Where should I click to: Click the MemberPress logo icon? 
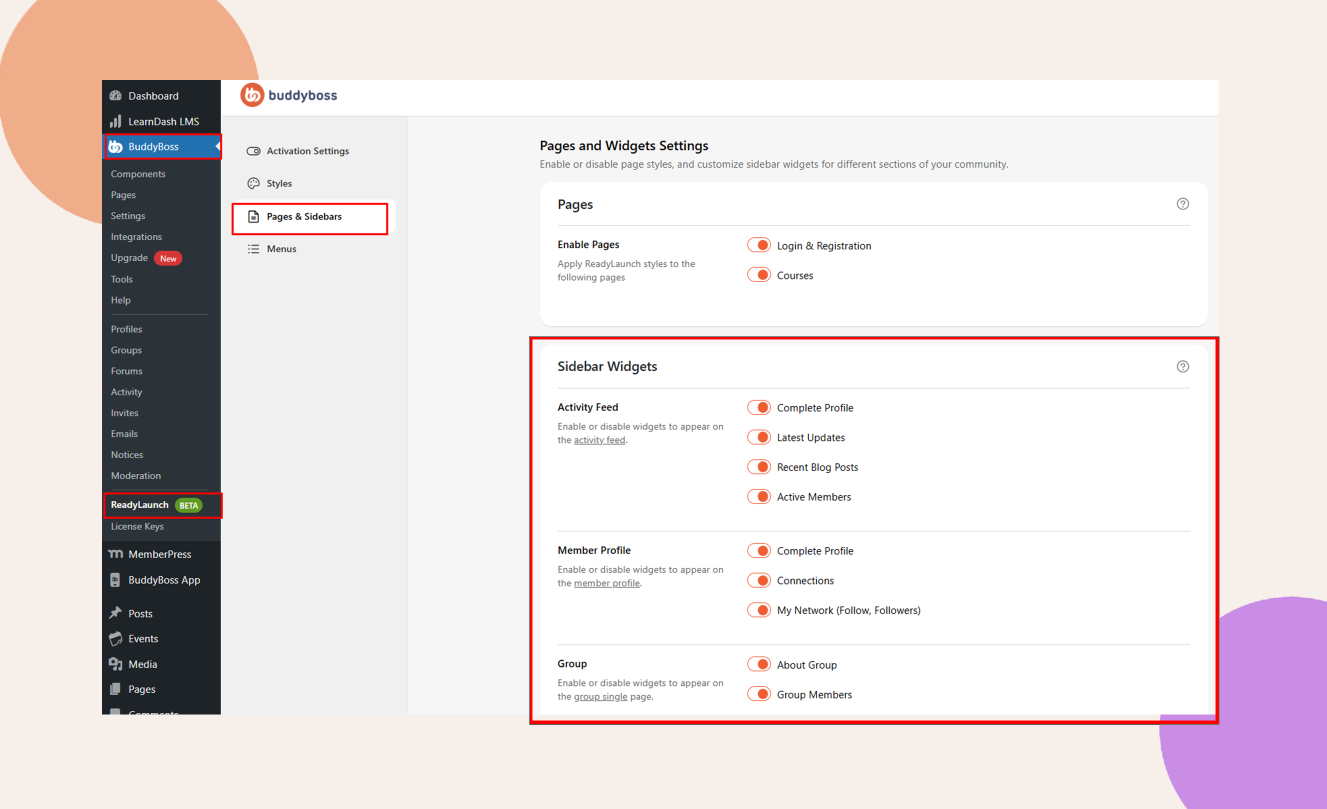(115, 554)
